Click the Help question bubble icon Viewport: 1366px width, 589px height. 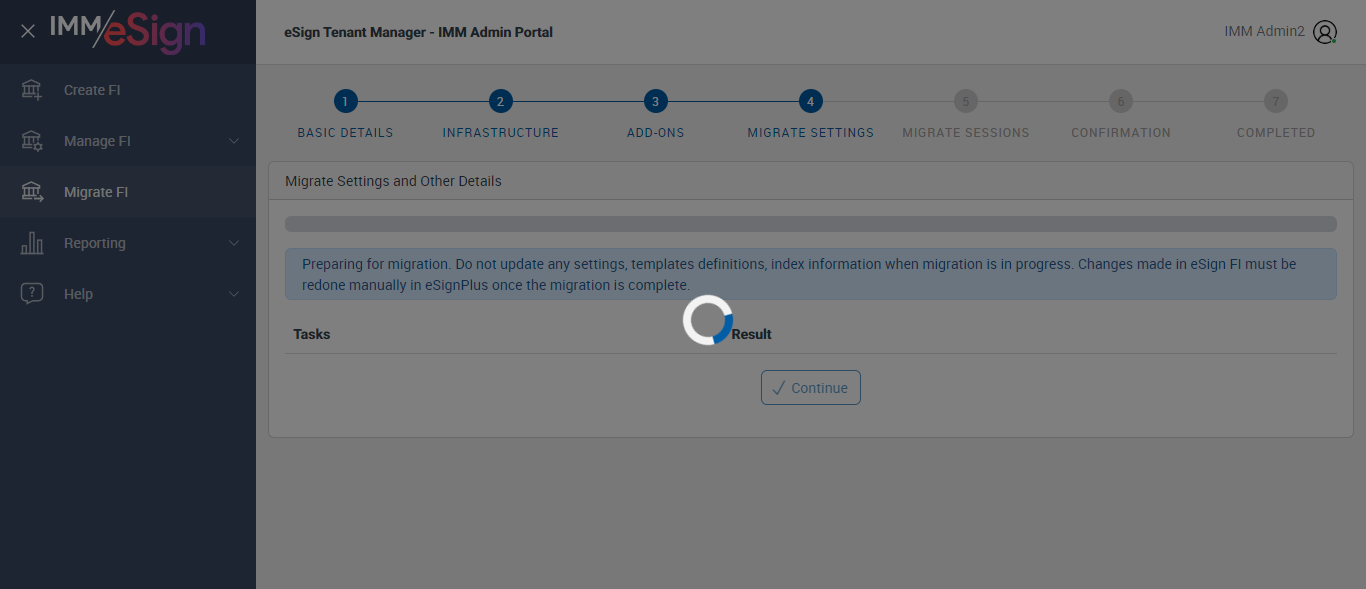coord(32,294)
